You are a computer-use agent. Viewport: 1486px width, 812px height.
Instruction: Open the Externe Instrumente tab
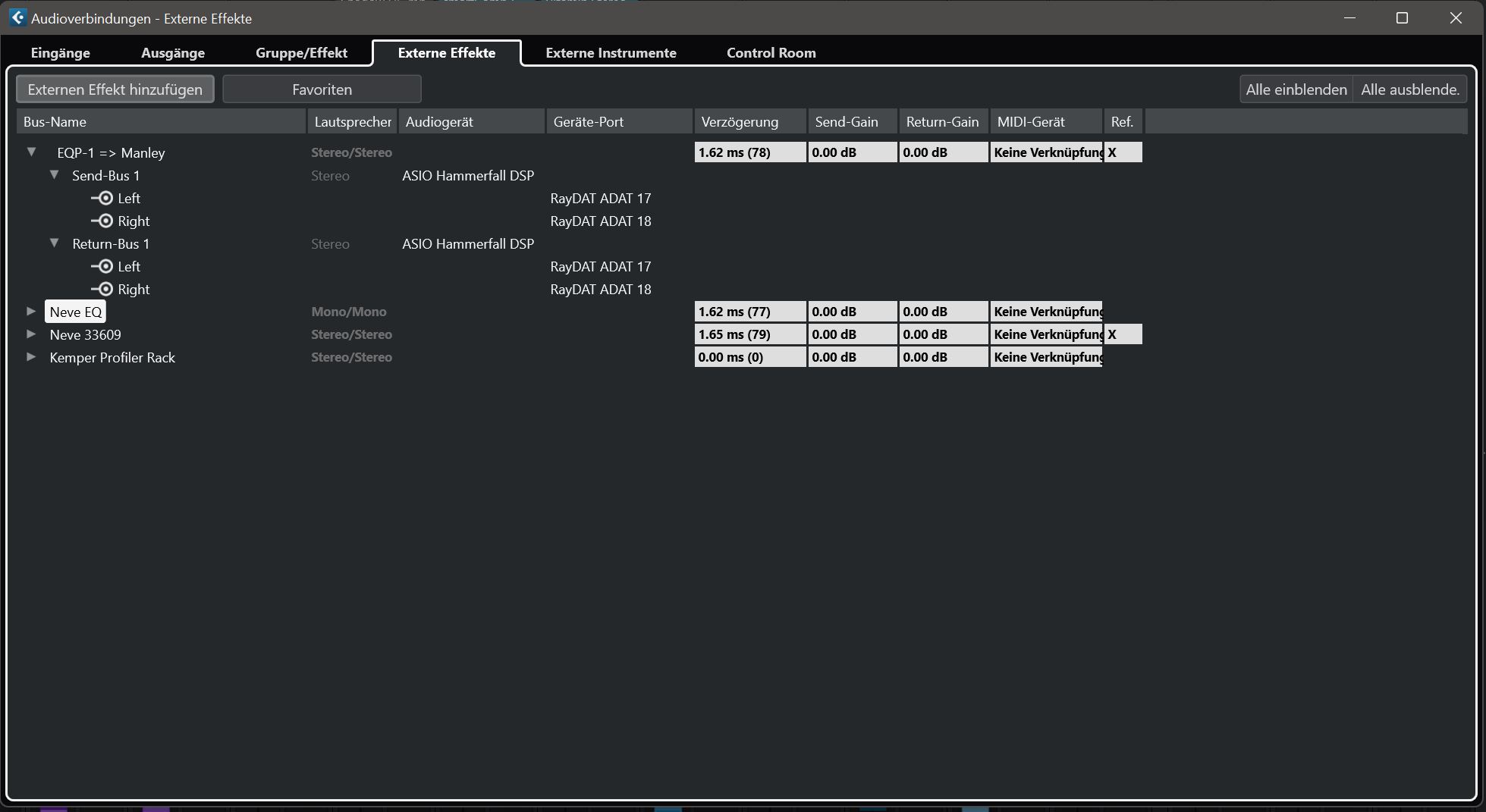[611, 53]
